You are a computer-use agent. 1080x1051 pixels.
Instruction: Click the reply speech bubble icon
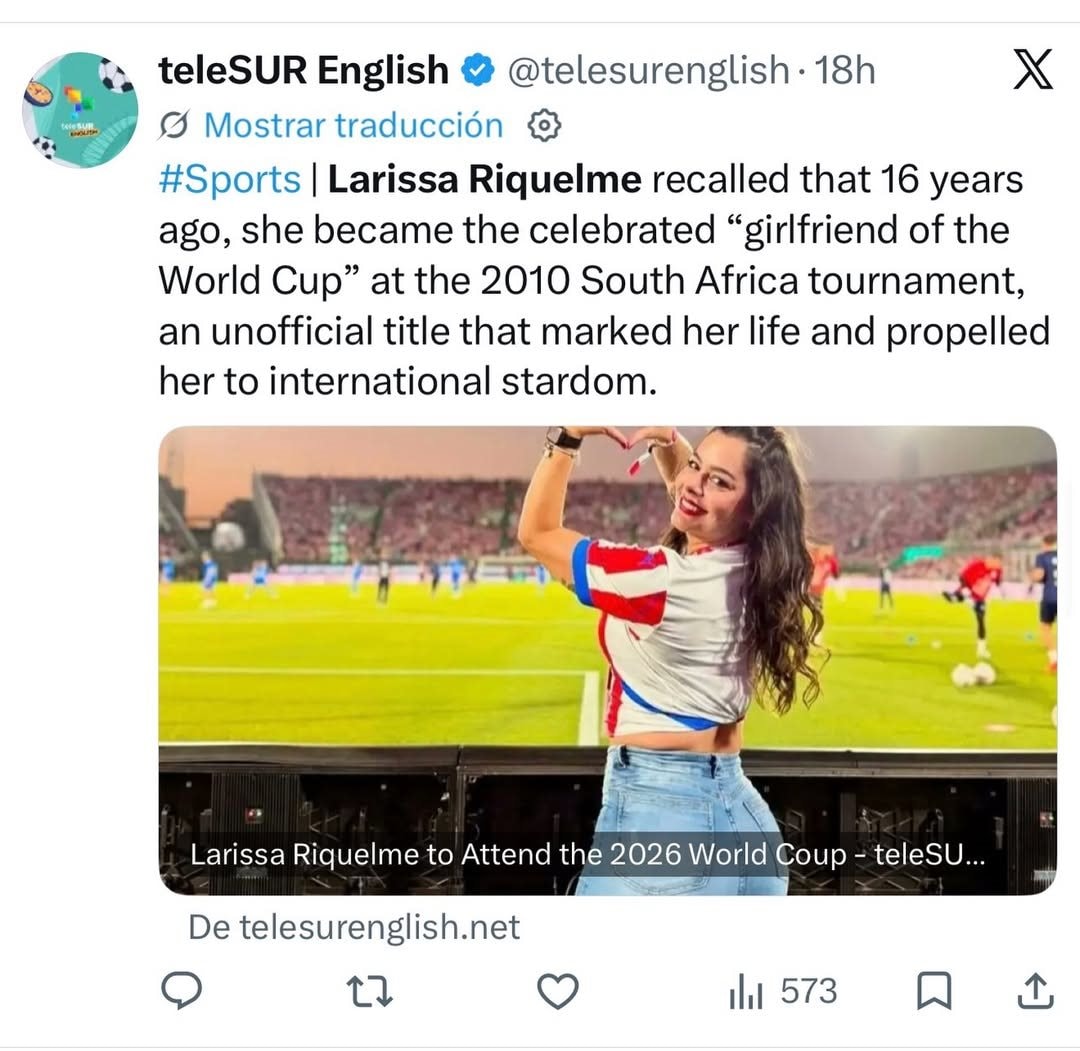pos(181,990)
